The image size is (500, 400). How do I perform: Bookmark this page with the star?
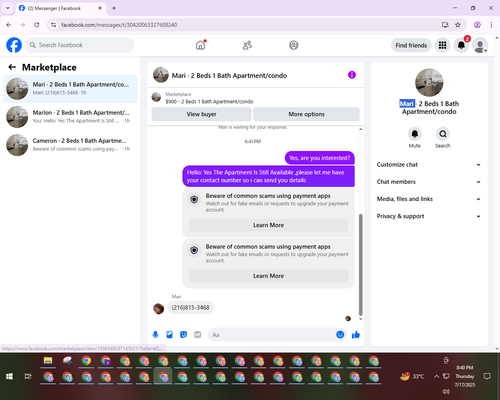458,25
